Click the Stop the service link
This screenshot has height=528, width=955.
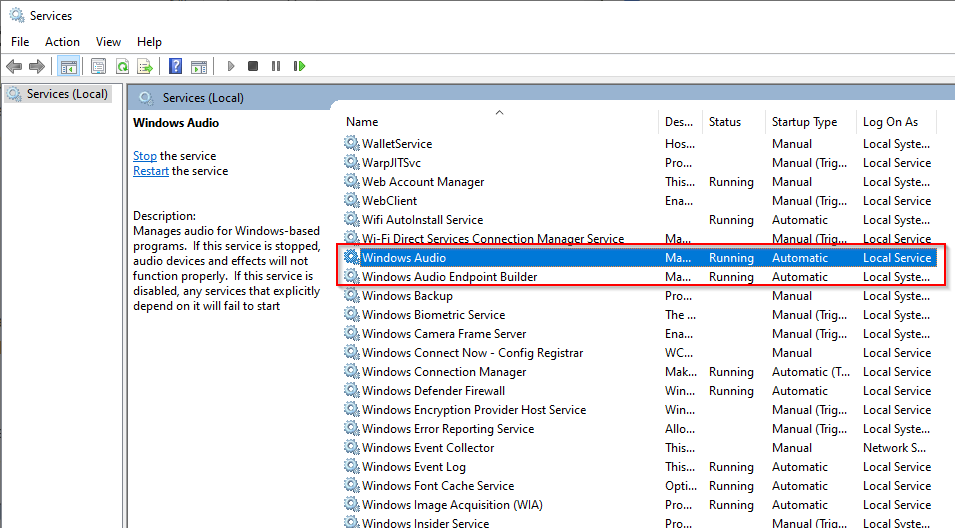[x=145, y=156]
